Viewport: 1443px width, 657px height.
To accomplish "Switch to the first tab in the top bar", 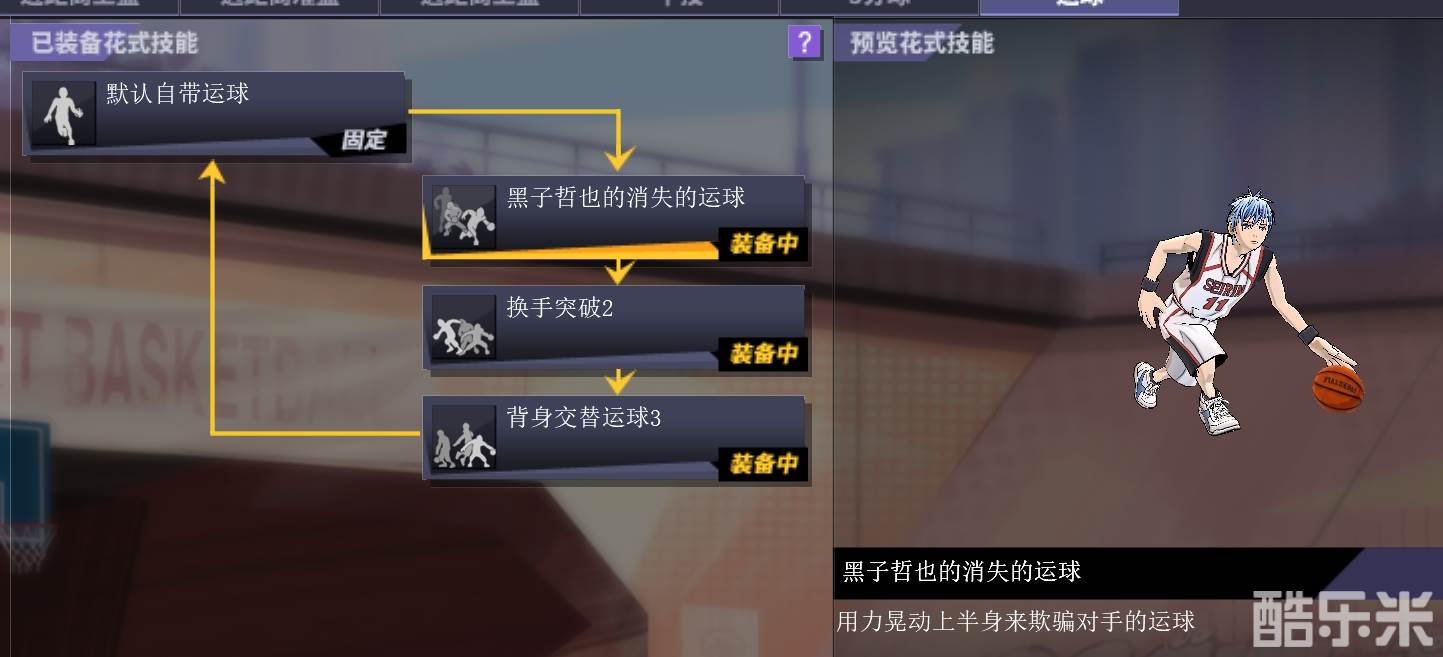I will point(89,7).
